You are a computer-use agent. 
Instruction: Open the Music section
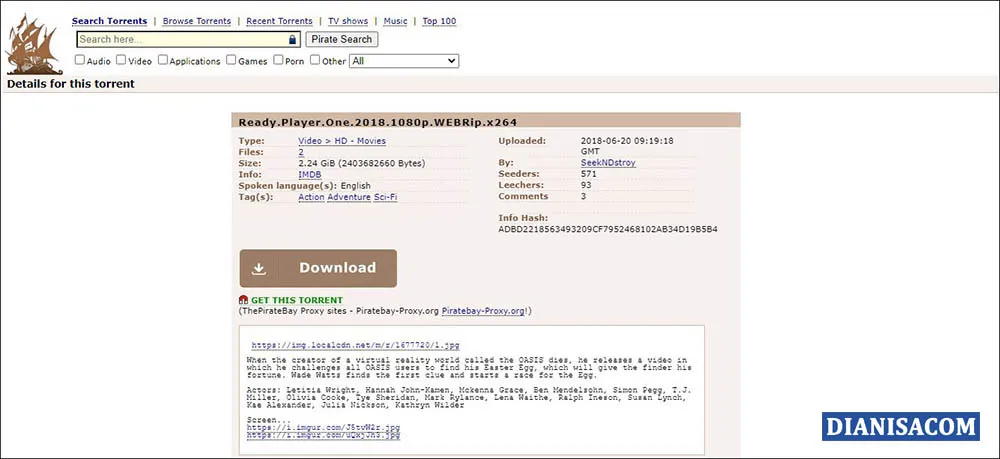click(395, 21)
